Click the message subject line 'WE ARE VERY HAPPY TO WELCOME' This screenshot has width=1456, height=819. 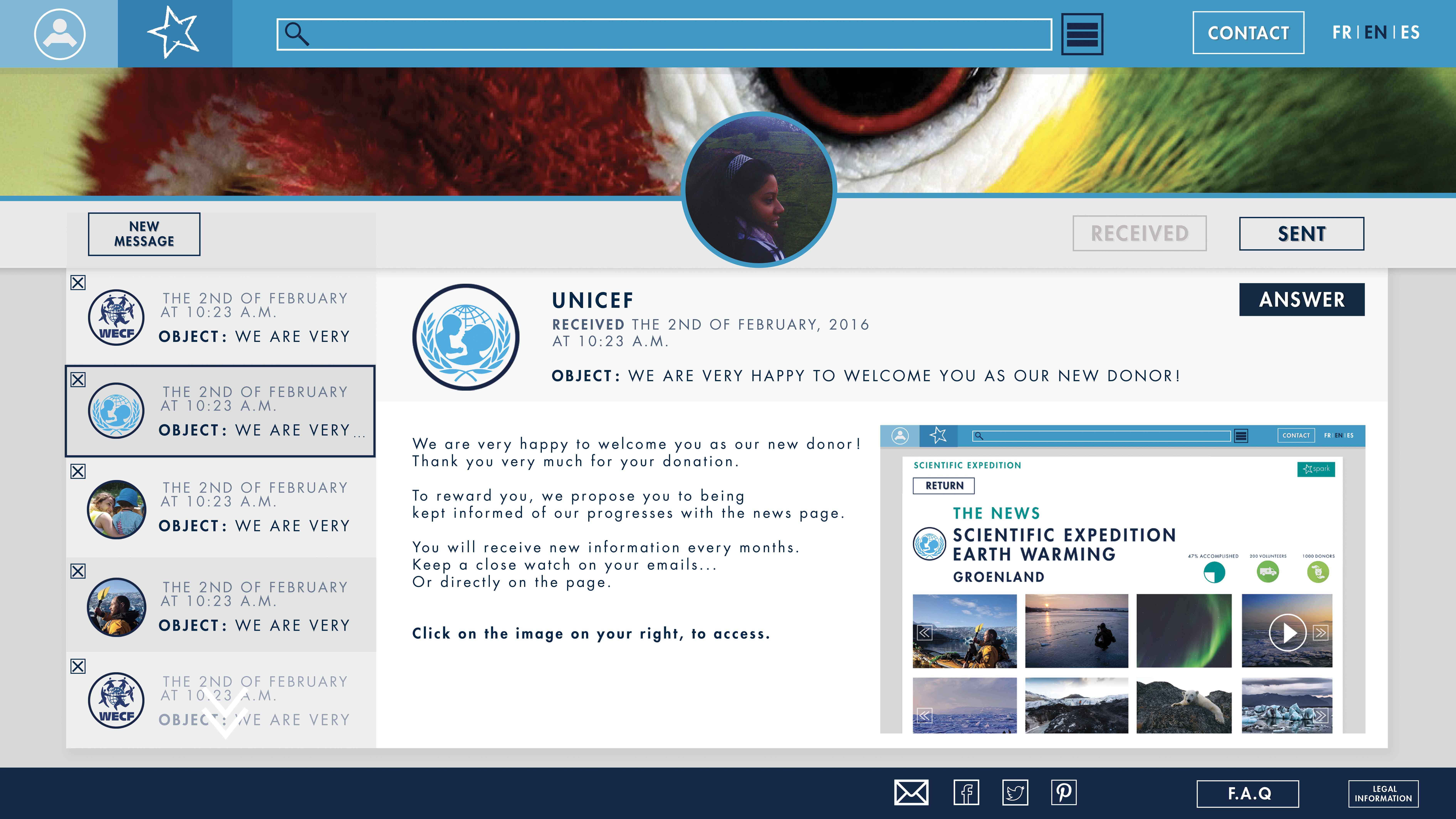[x=866, y=376]
